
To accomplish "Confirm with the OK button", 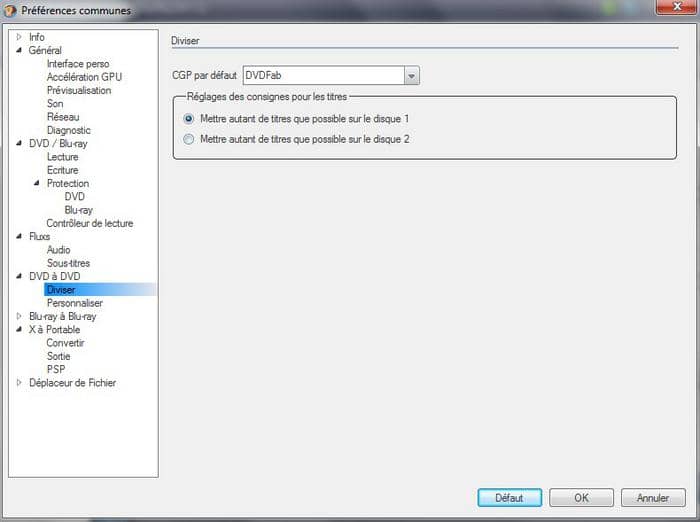I will coord(581,497).
